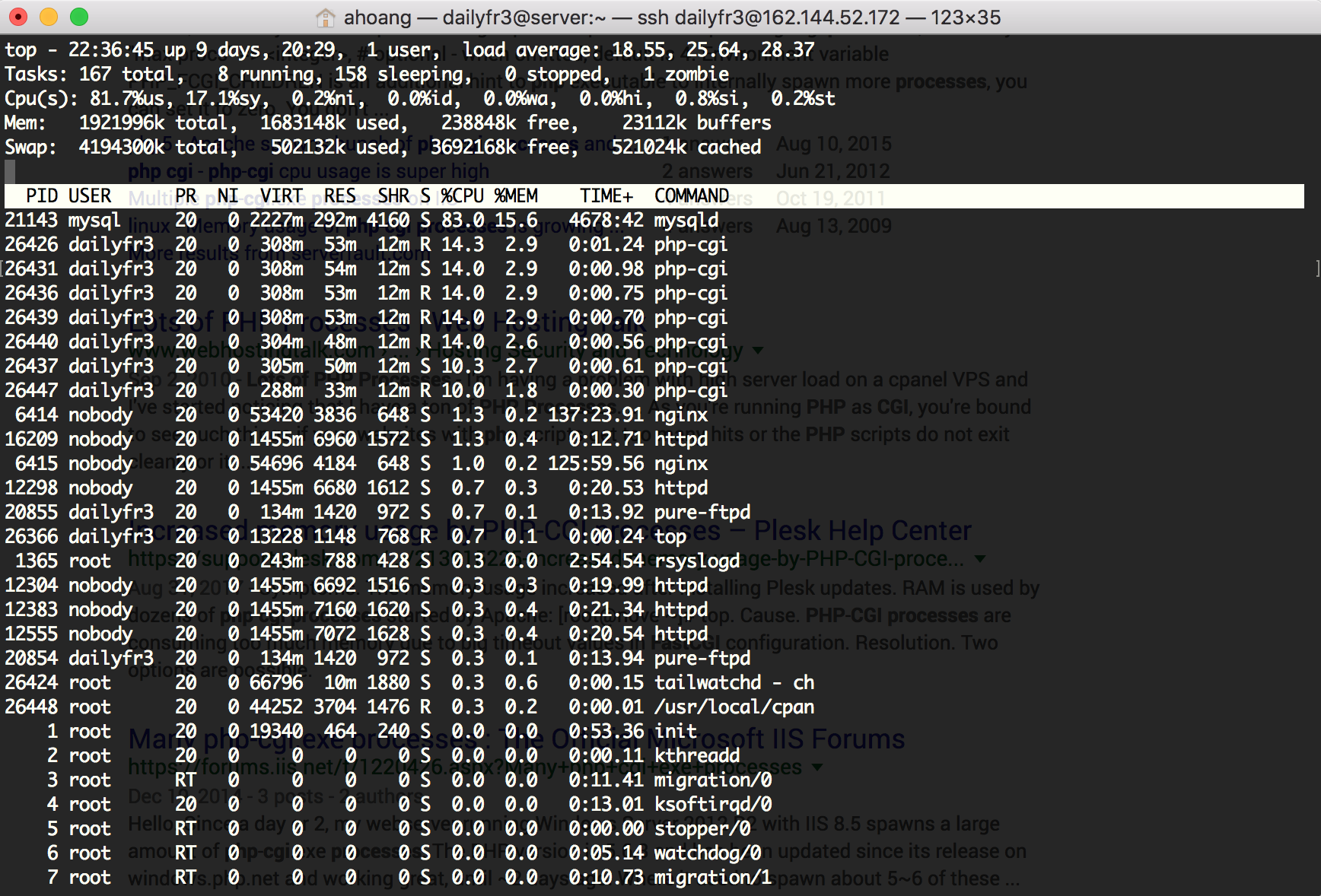Select the rsyslogd process row
This screenshot has height=896, width=1321.
pos(654,561)
